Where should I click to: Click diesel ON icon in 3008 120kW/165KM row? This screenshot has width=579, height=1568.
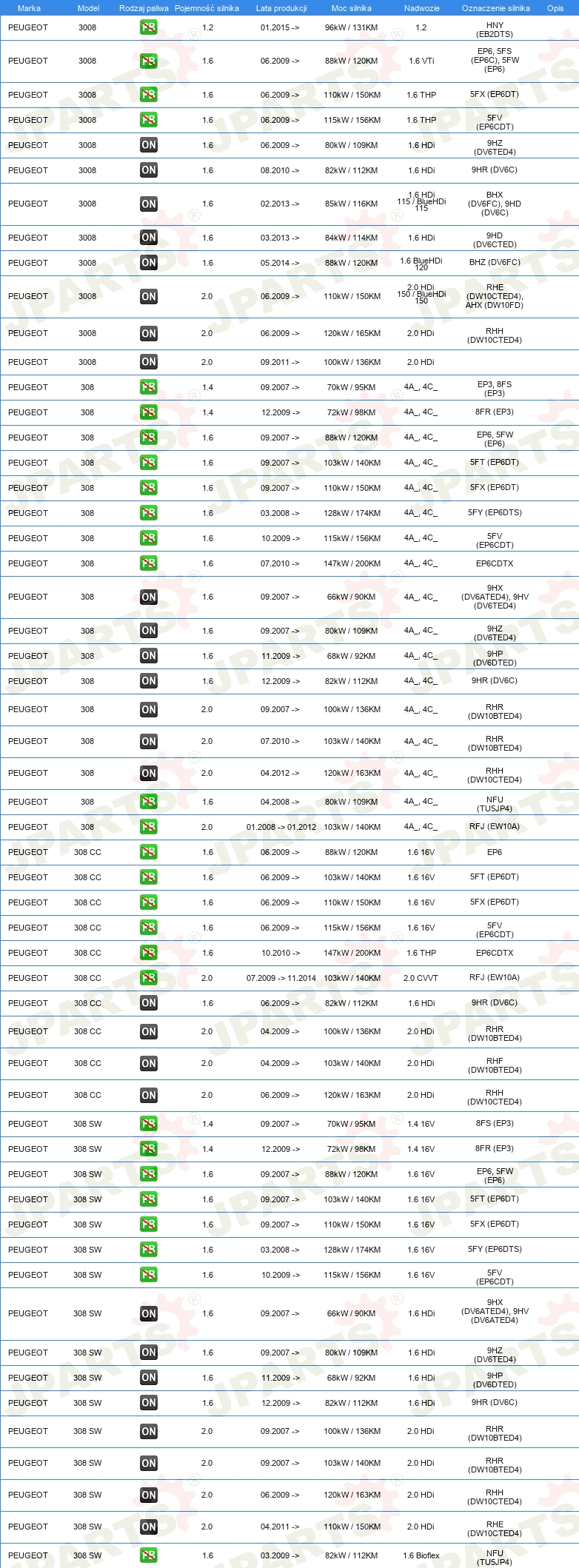[x=148, y=333]
